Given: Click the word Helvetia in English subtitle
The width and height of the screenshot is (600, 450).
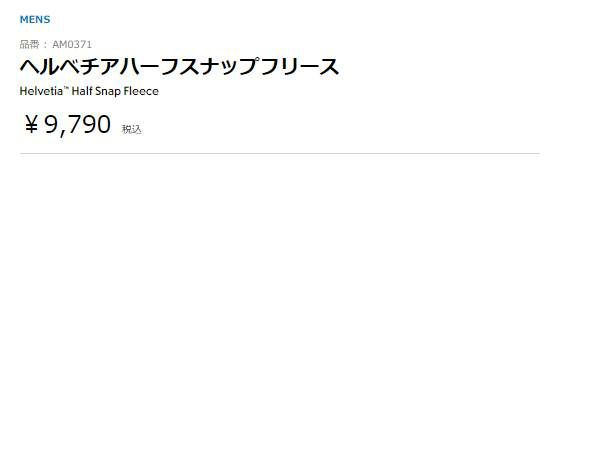Looking at the screenshot, I should coord(42,91).
